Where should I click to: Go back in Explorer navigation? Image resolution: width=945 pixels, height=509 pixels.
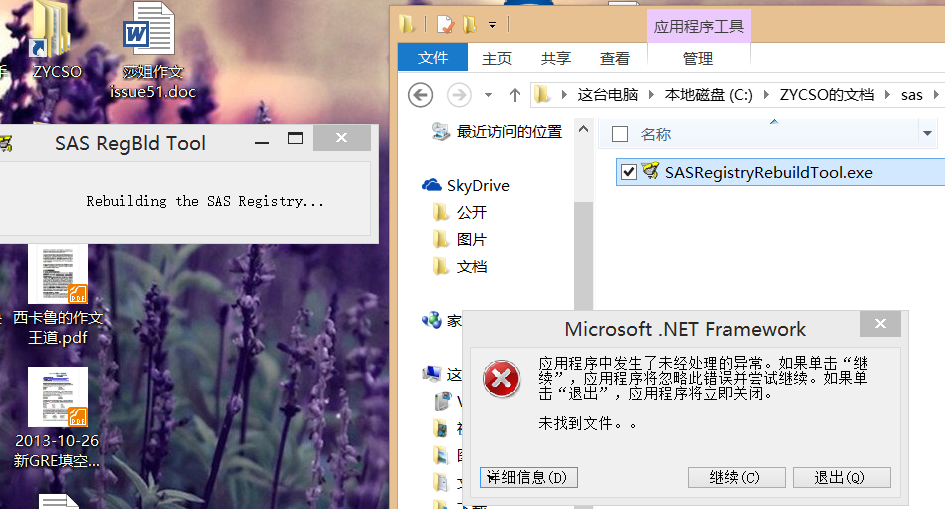(420, 95)
